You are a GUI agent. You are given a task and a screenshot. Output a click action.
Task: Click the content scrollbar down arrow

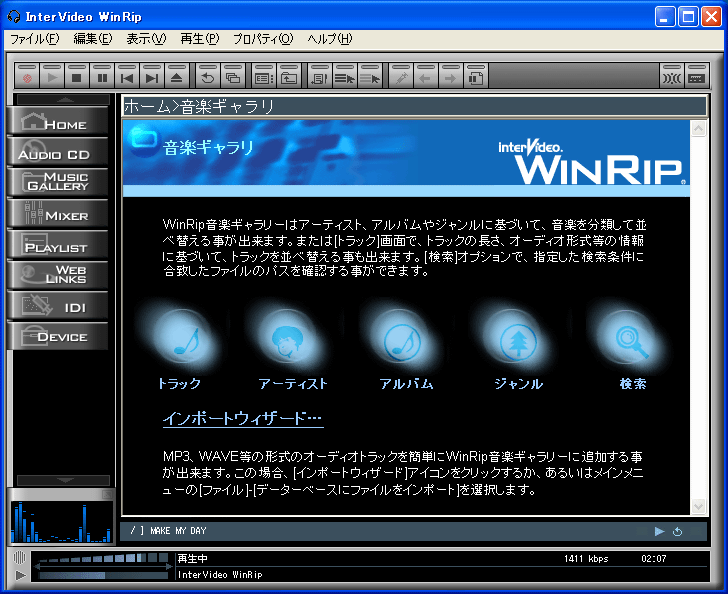coord(698,506)
